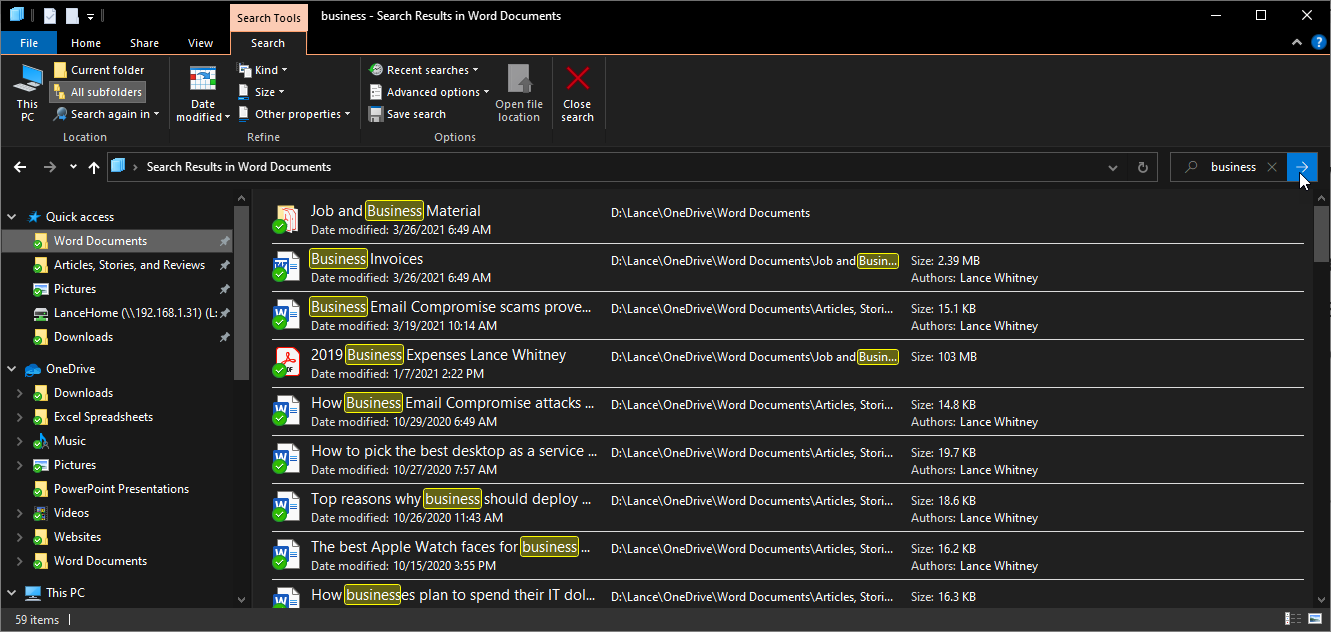Open the Kind filter dropdown
The image size is (1331, 632).
262,70
